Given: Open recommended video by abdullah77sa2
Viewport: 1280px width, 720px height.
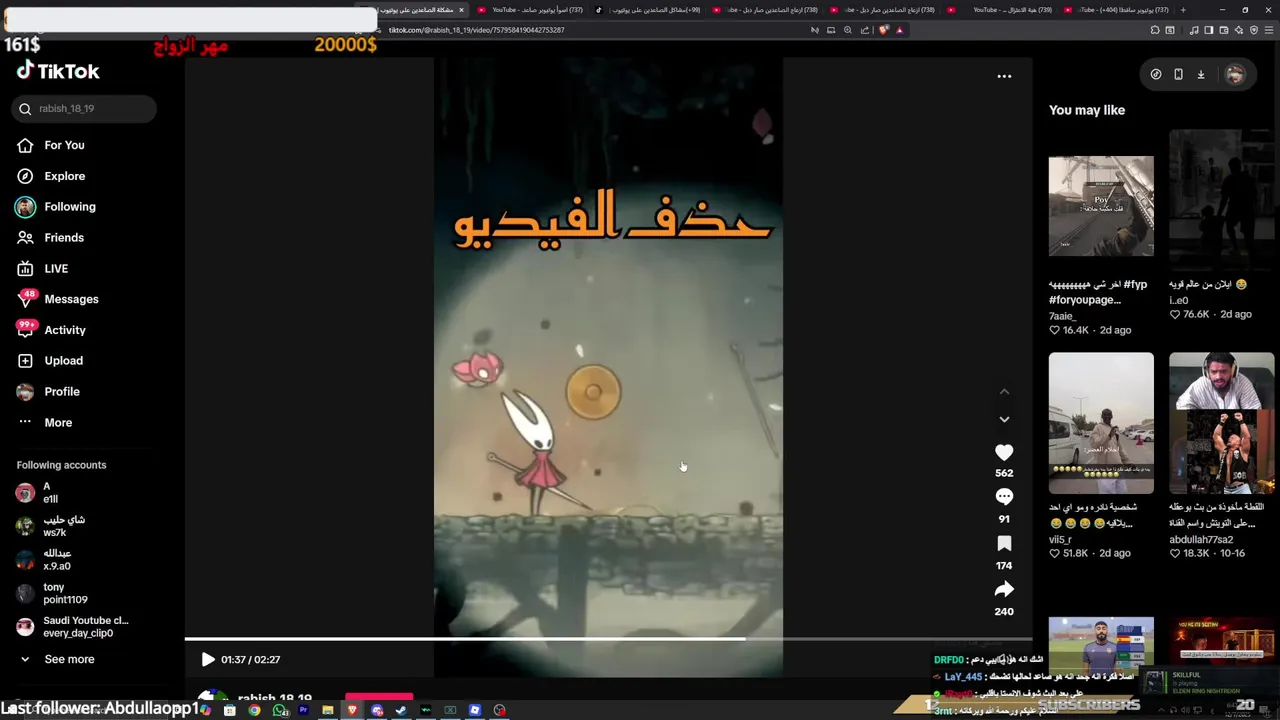Looking at the screenshot, I should pyautogui.click(x=1222, y=423).
